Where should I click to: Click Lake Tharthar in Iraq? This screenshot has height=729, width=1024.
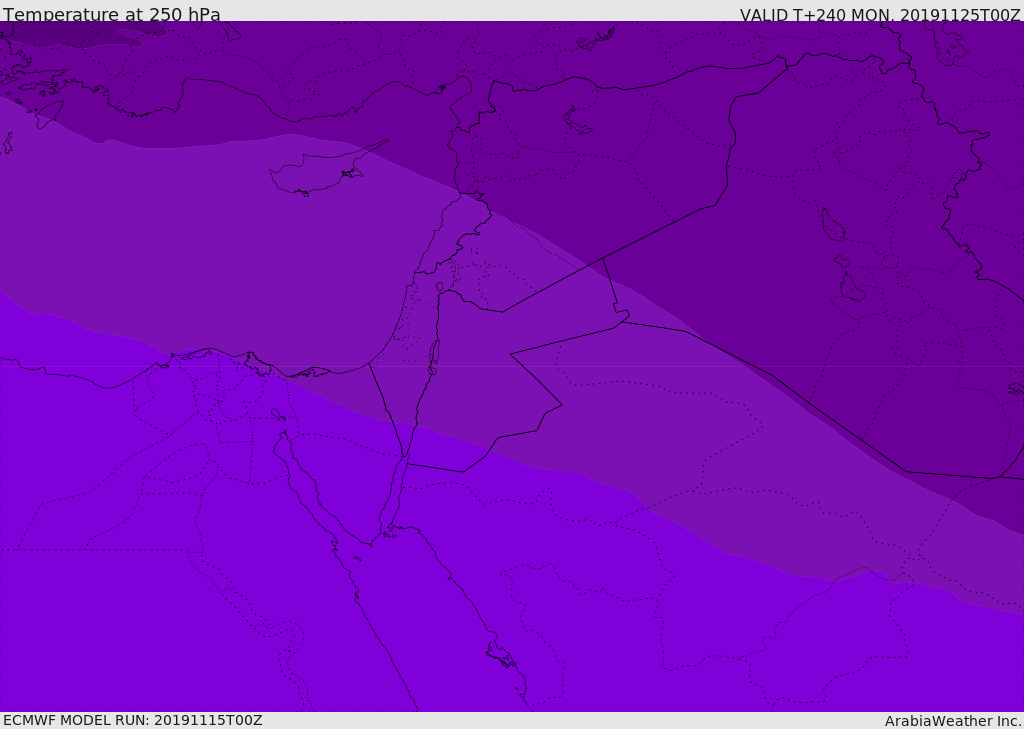(x=833, y=225)
